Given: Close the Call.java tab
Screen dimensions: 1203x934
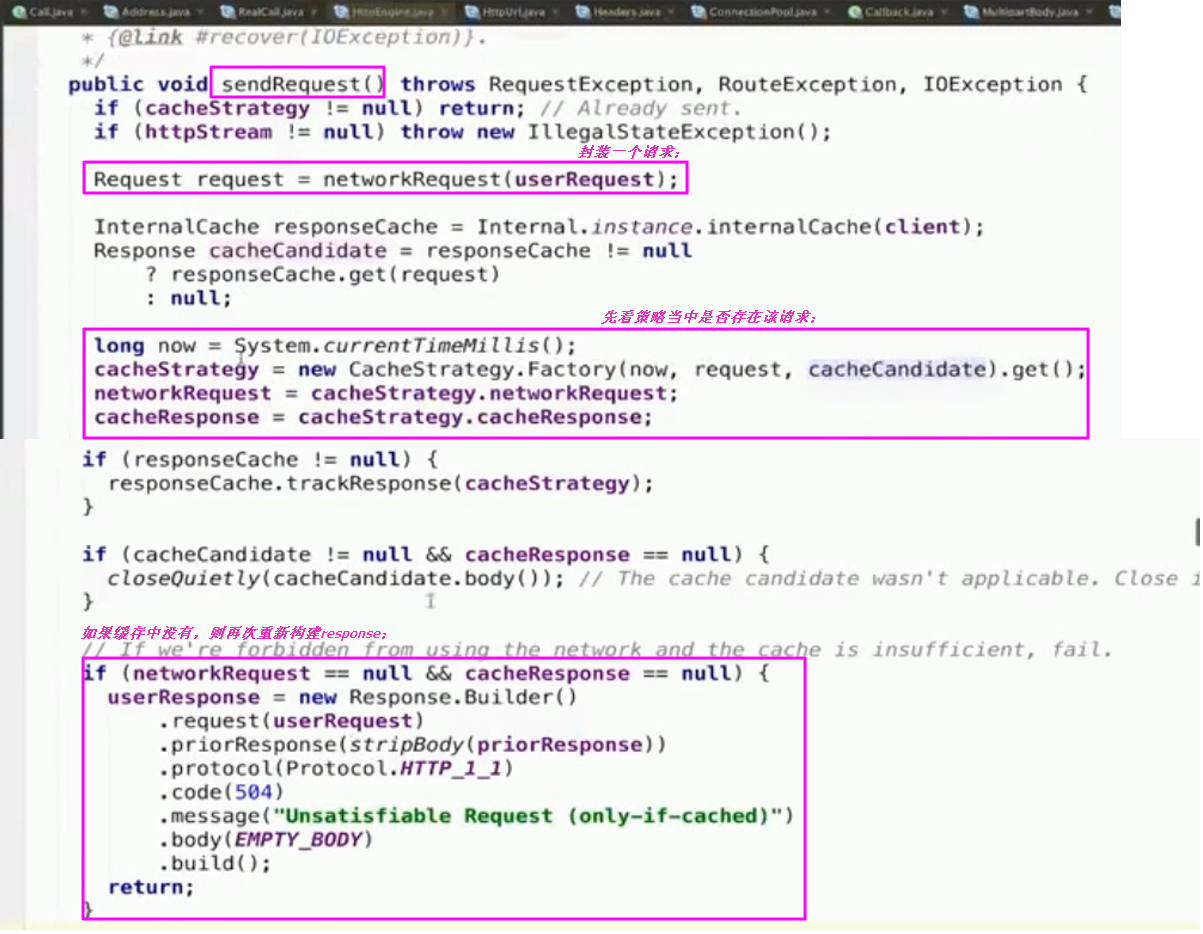Looking at the screenshot, I should 82,12.
